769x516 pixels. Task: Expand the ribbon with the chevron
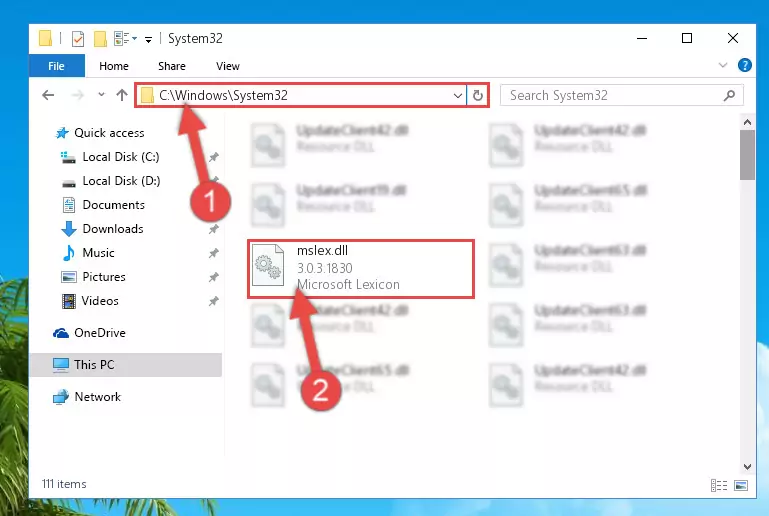coord(722,65)
